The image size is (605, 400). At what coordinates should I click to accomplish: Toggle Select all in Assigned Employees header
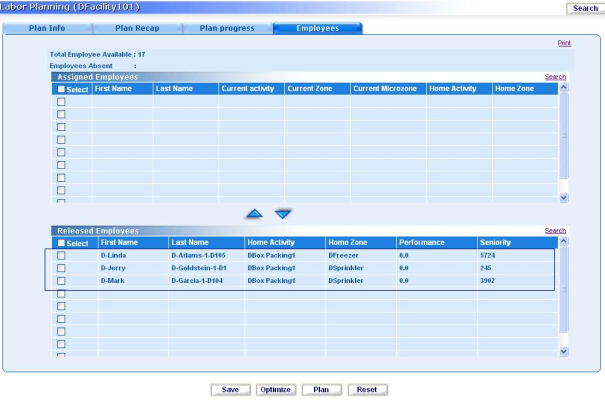(x=61, y=89)
